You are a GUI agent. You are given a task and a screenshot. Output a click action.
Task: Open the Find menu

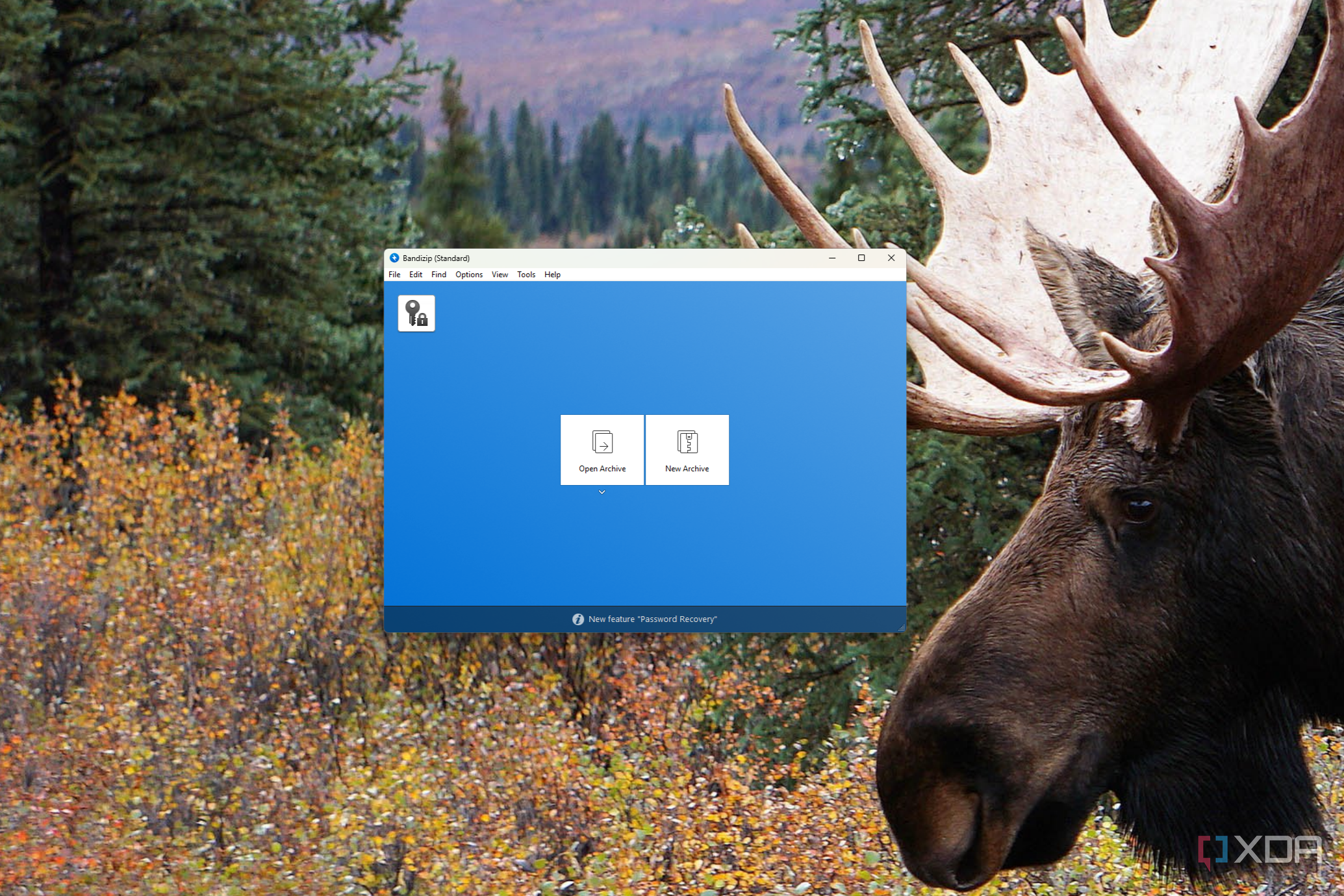439,275
